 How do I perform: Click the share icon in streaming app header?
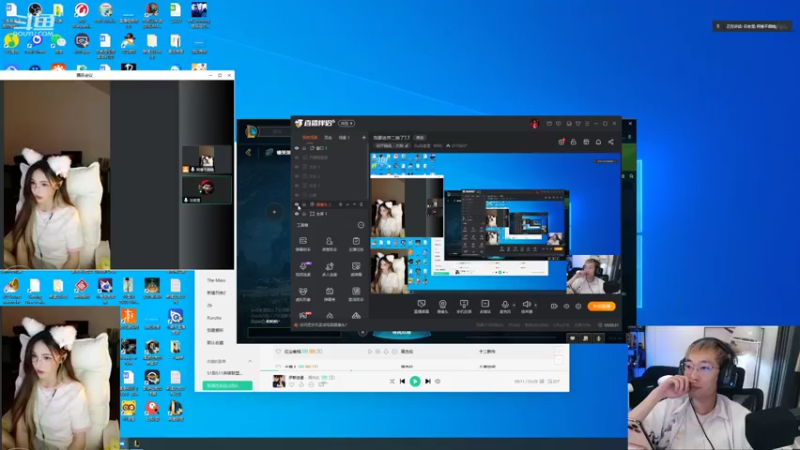coord(611,142)
